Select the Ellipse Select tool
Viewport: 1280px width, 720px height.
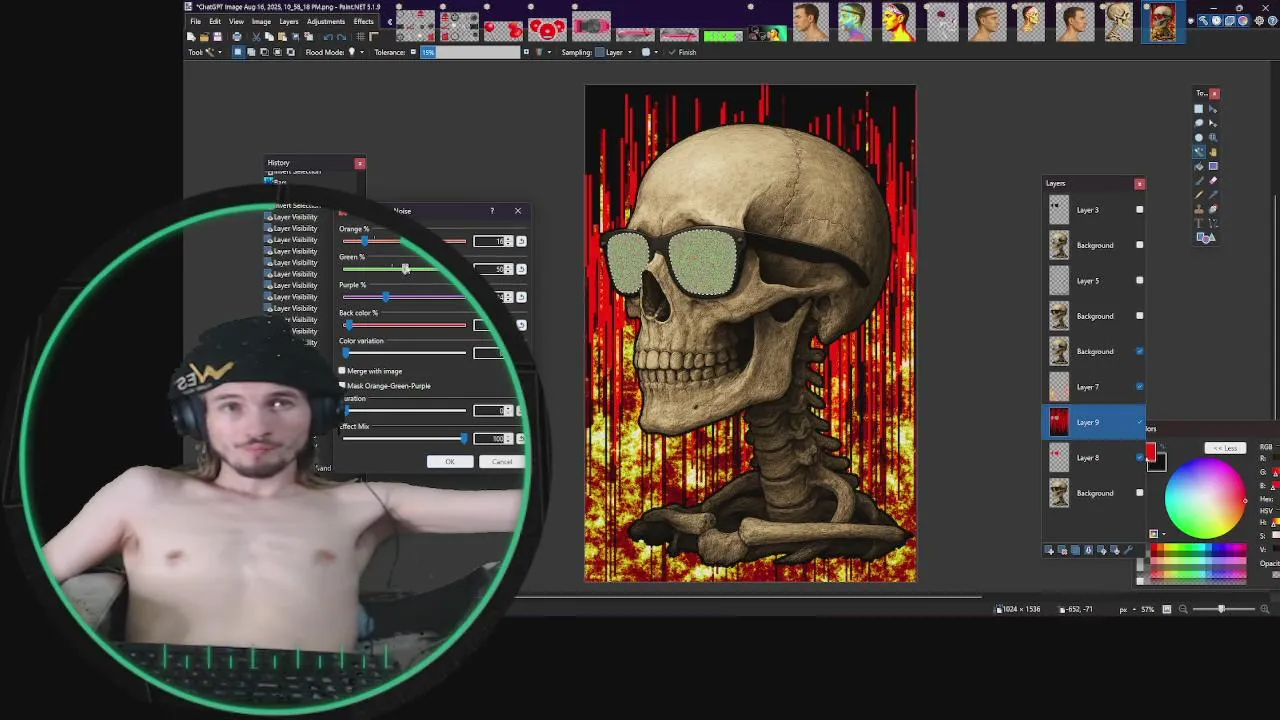[1199, 137]
